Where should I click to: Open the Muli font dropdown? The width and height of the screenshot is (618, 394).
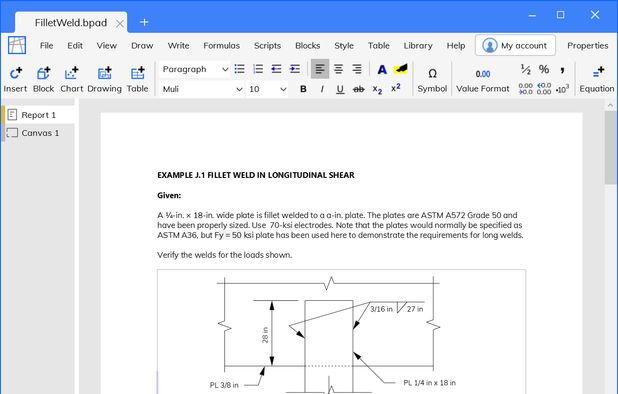(x=202, y=89)
